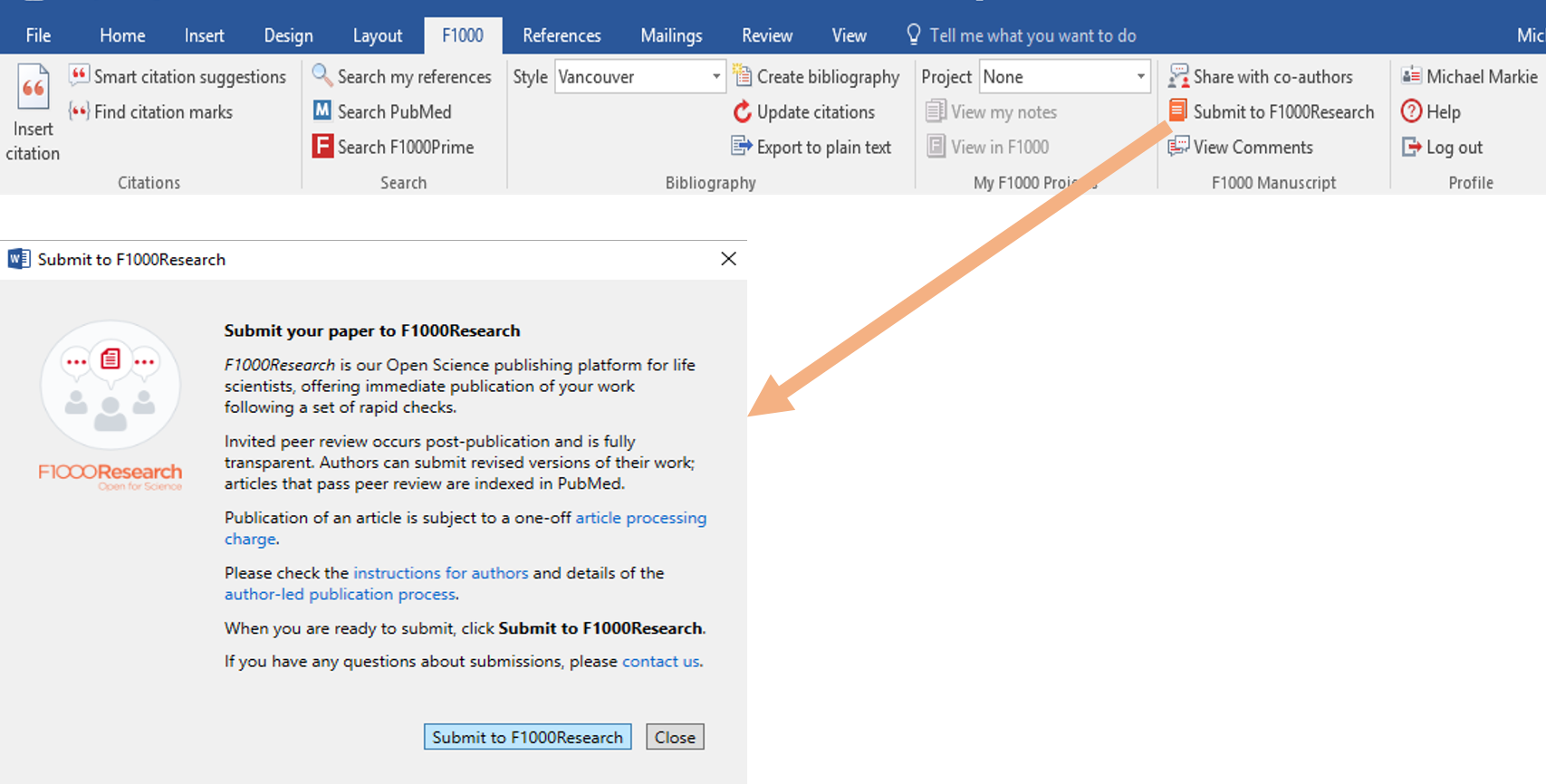
Task: Click the Update citations refresh icon
Action: (x=743, y=111)
